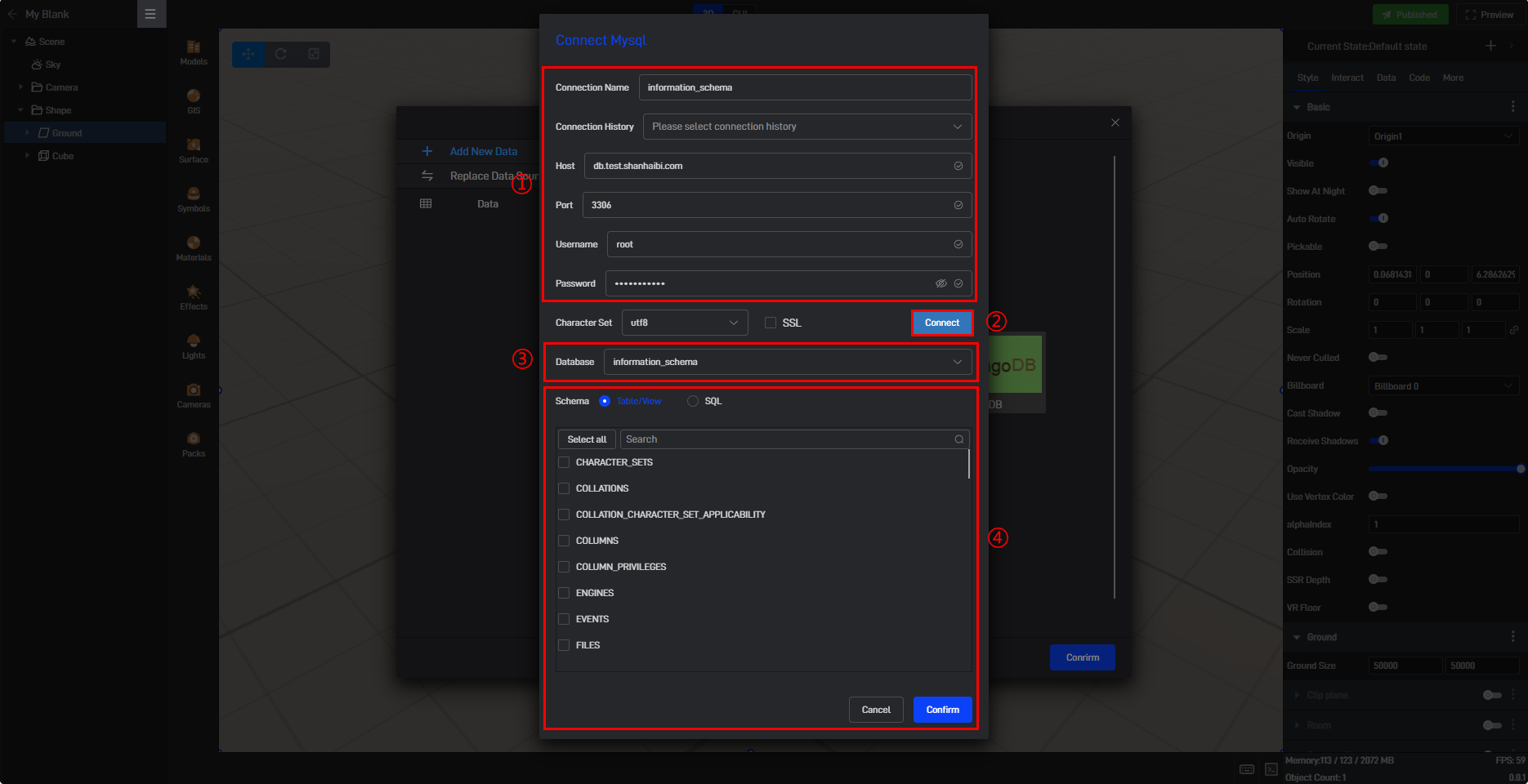The height and width of the screenshot is (784, 1528).
Task: Click Confirm in Connect Mysql dialog
Action: tap(942, 710)
